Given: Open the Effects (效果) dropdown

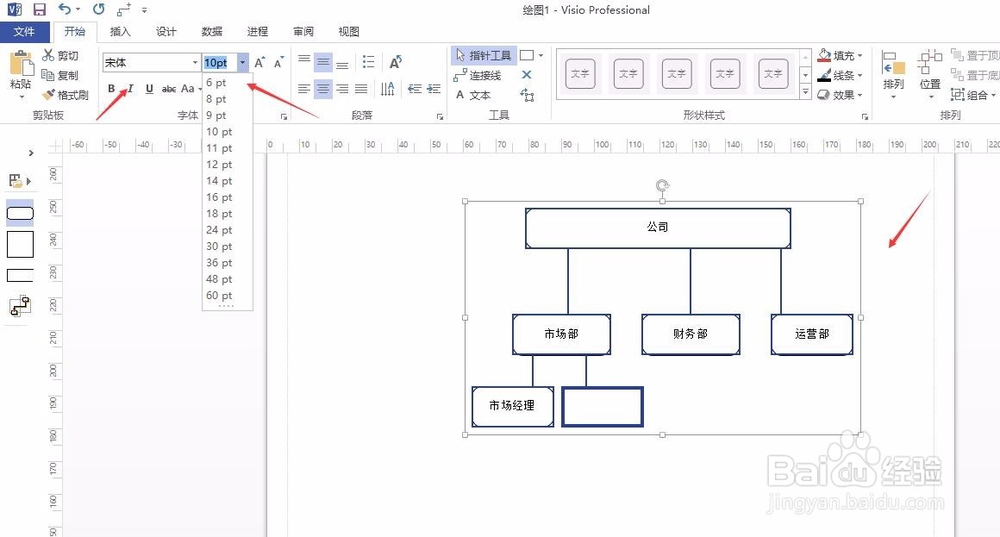Looking at the screenshot, I should point(840,95).
